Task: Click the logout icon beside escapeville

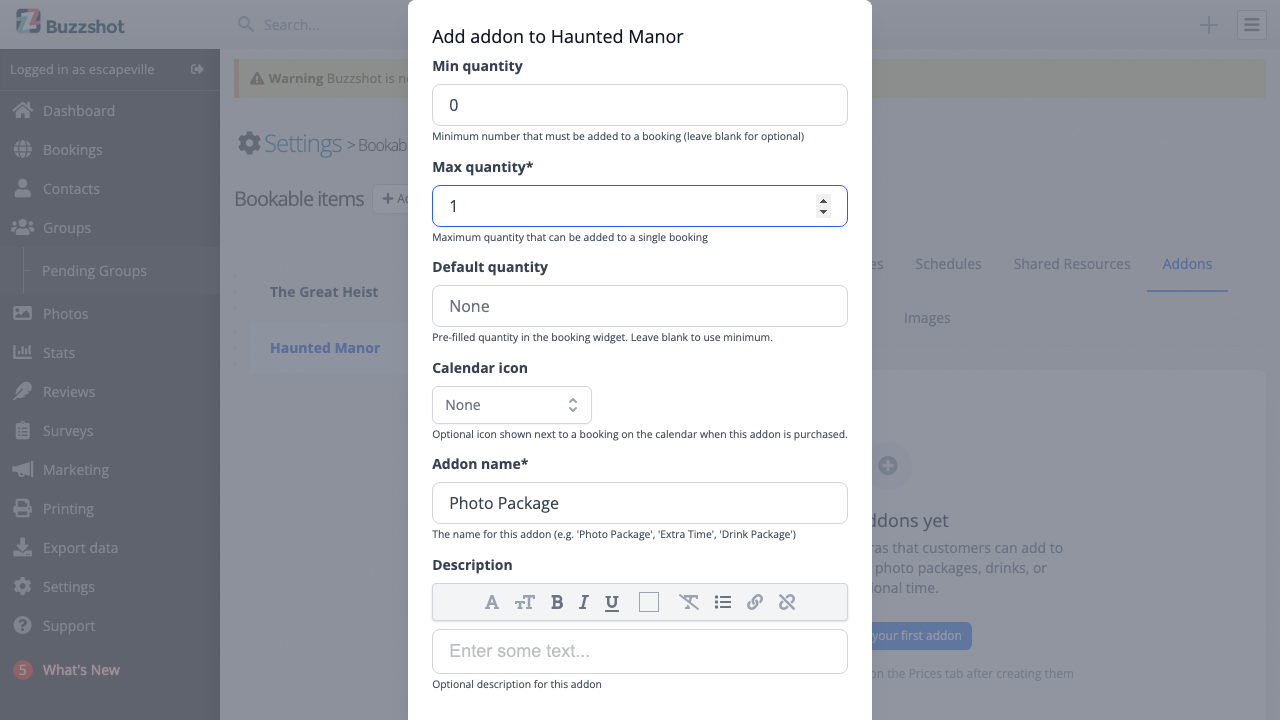Action: click(197, 69)
